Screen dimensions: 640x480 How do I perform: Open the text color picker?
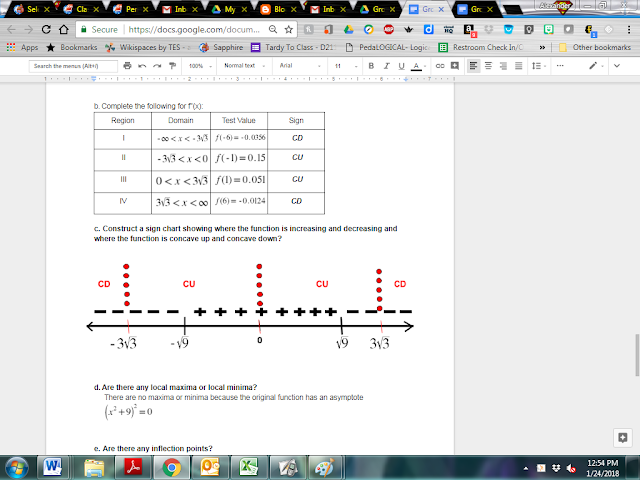pyautogui.click(x=417, y=66)
